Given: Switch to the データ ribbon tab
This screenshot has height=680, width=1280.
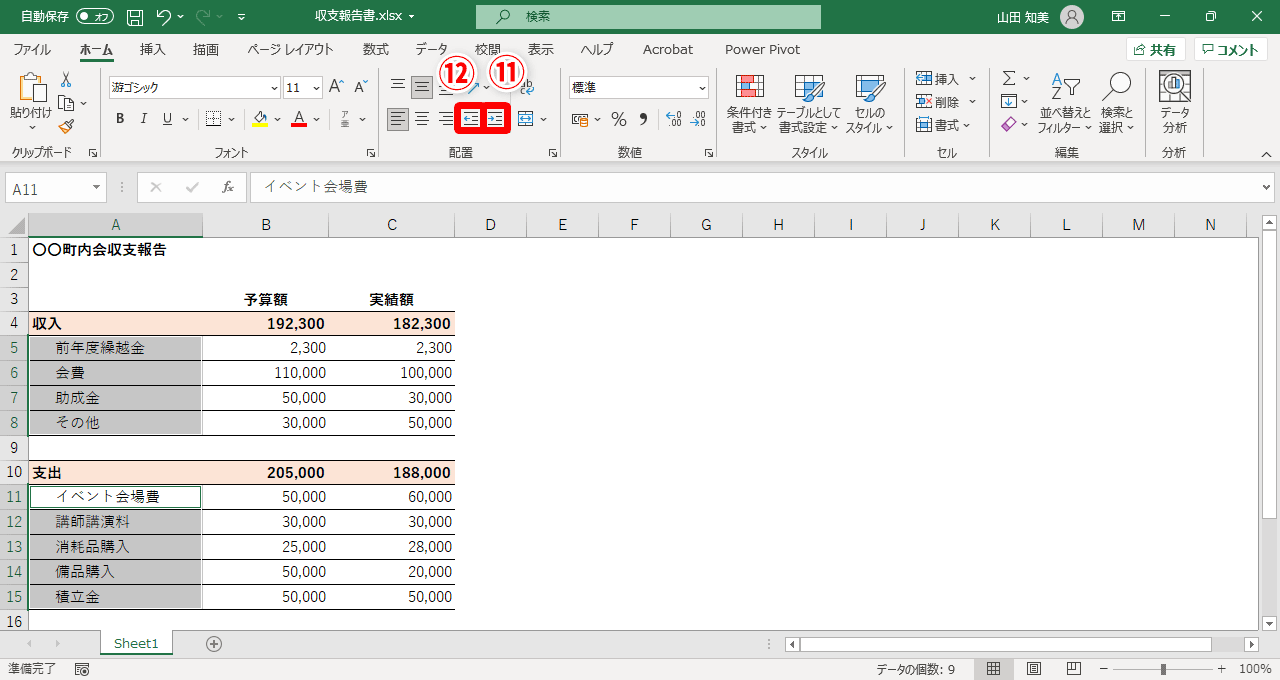Looking at the screenshot, I should [x=434, y=49].
